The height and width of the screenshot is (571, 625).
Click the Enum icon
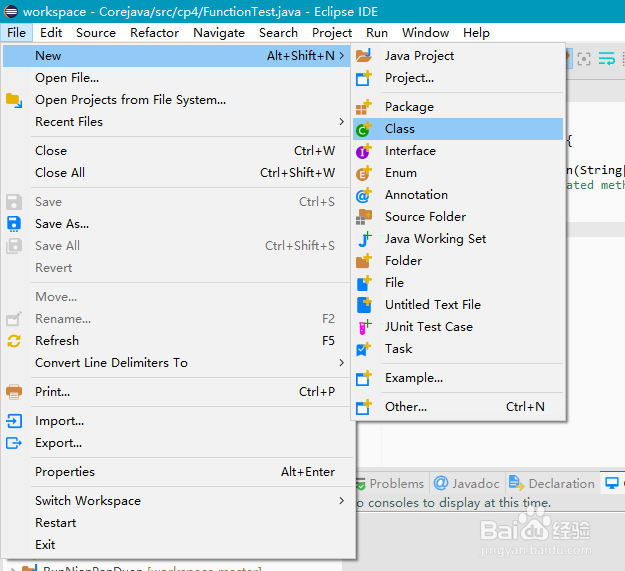tap(364, 173)
